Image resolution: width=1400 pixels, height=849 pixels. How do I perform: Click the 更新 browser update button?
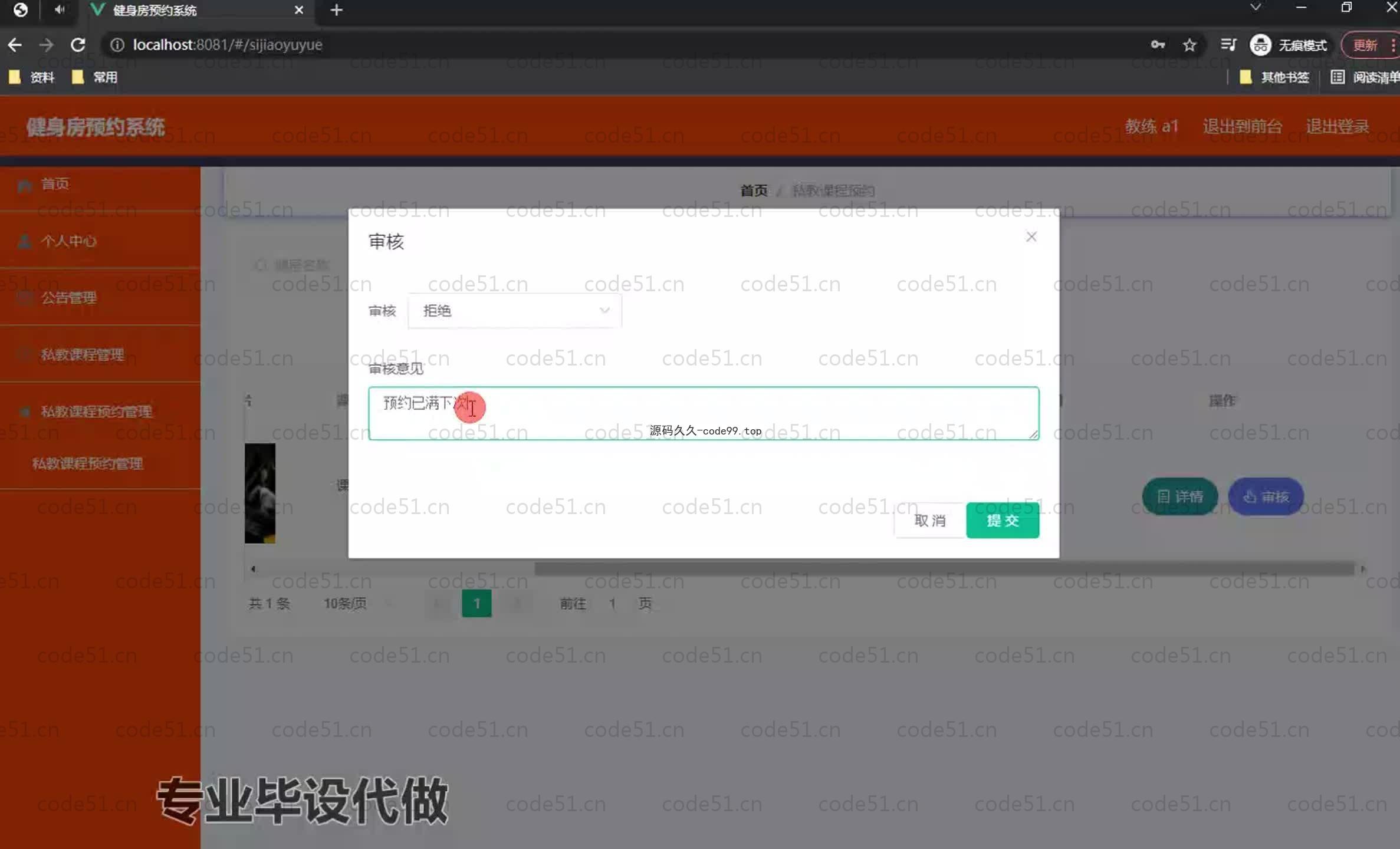point(1365,45)
